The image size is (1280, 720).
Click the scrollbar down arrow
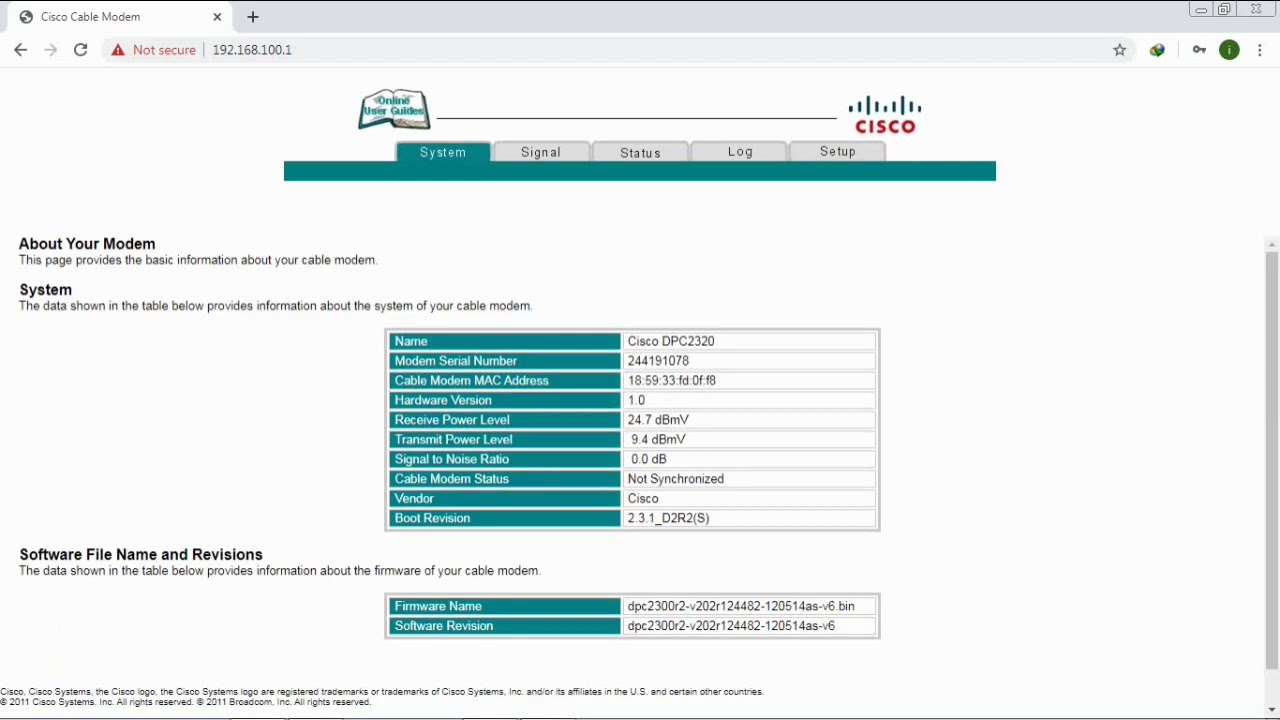pos(1272,710)
